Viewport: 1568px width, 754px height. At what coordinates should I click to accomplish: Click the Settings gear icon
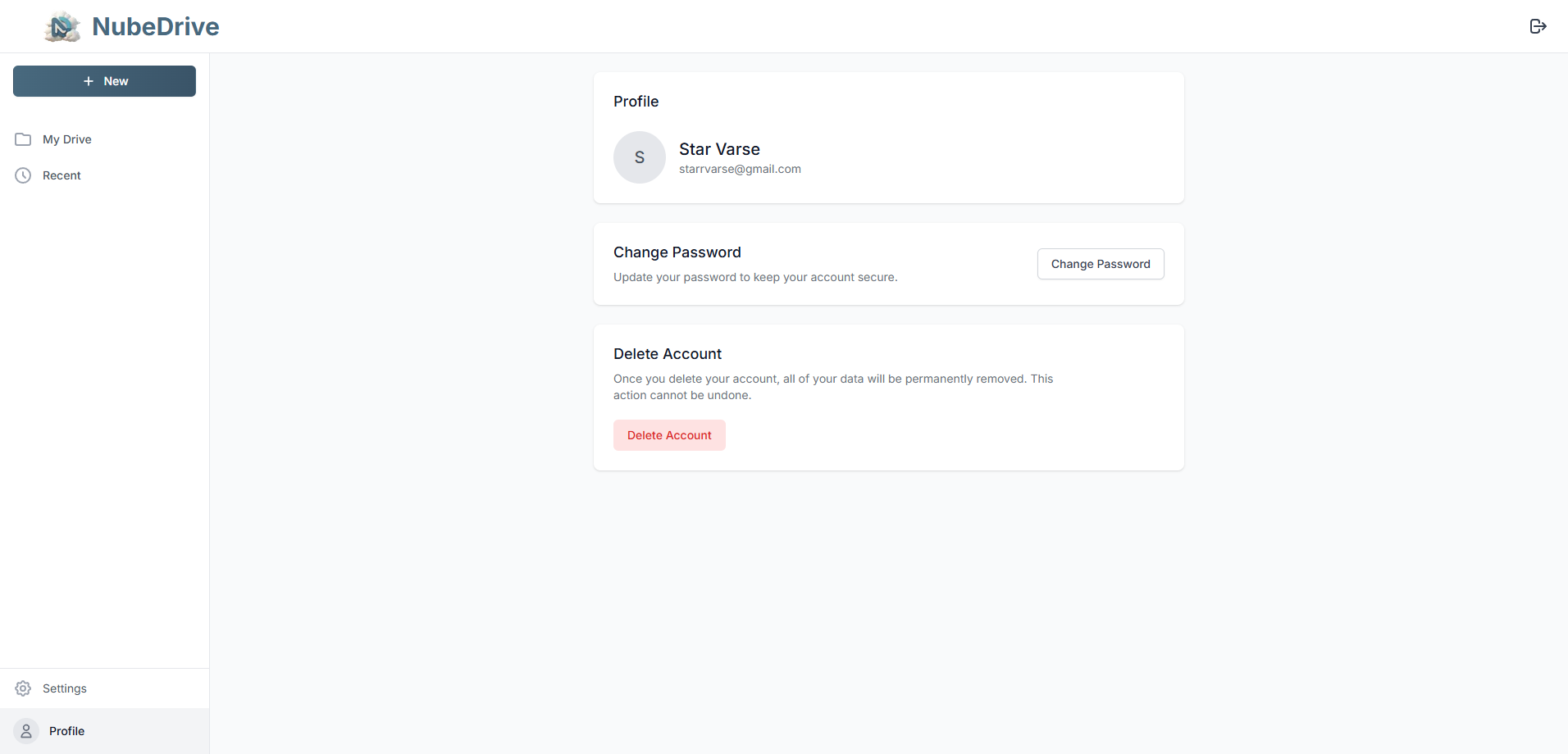click(x=23, y=688)
